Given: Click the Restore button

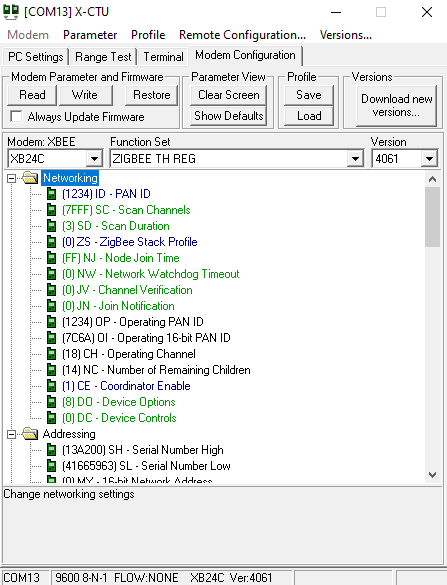Looking at the screenshot, I should click(151, 95).
